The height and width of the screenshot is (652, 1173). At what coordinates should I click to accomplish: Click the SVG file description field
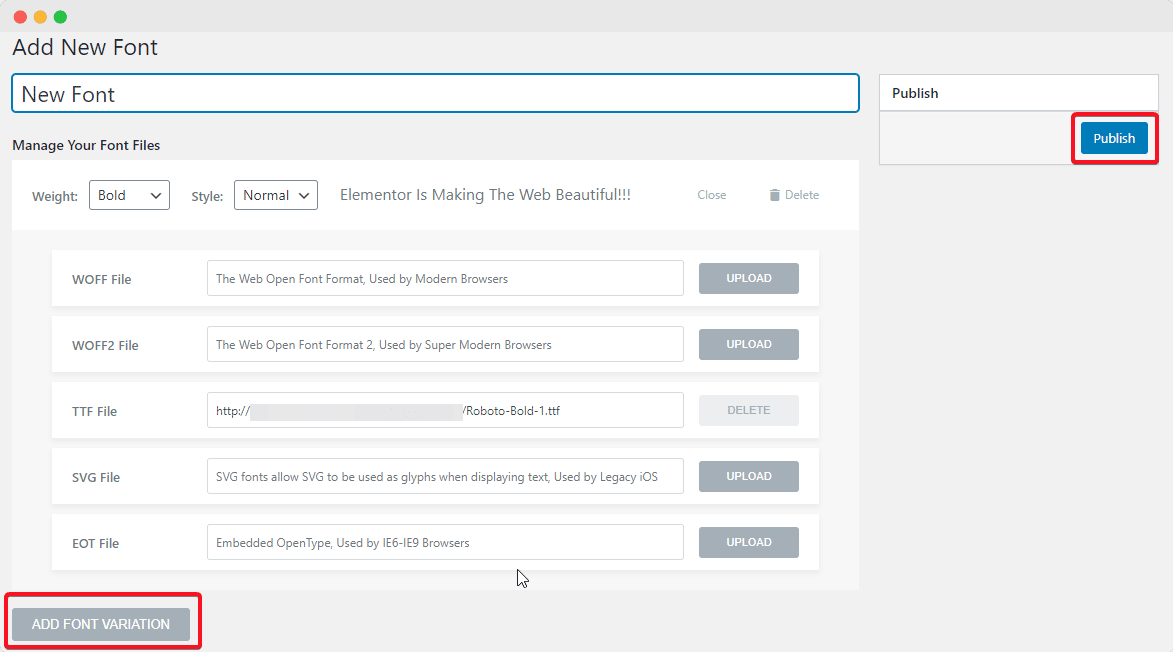(x=444, y=476)
